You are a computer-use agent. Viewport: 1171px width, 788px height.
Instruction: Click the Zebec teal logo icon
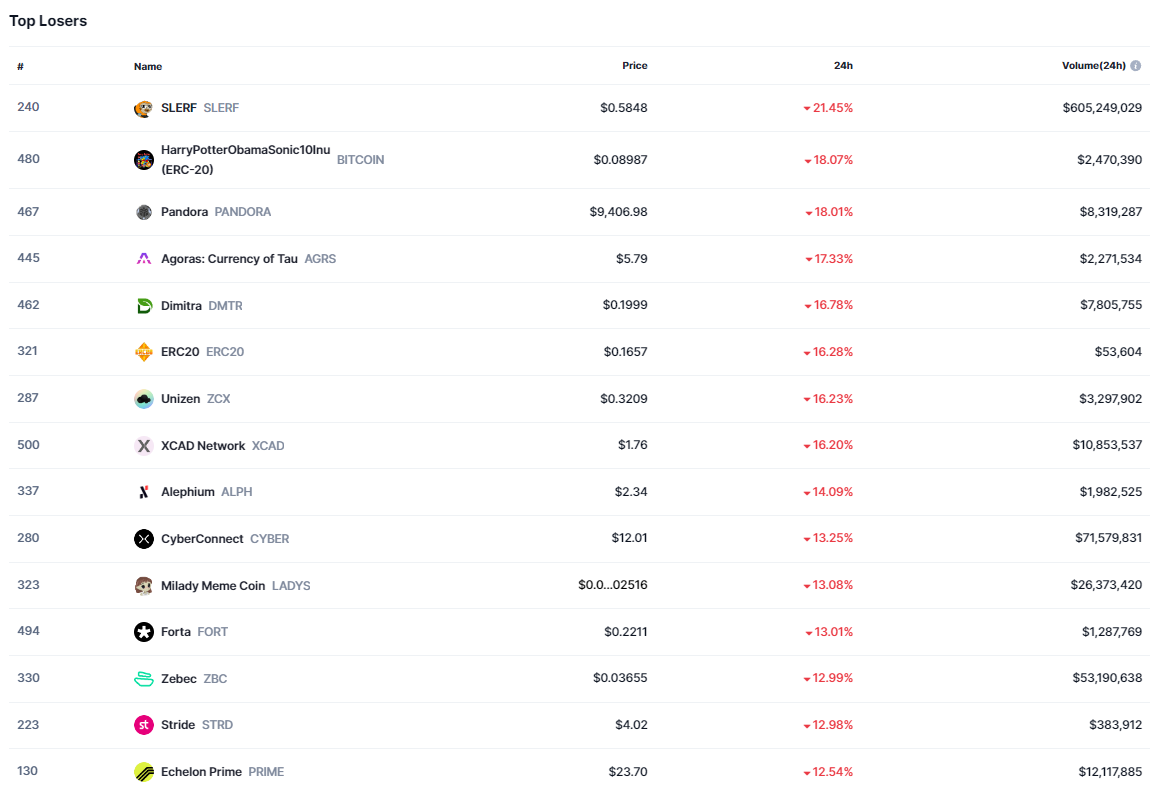(144, 679)
